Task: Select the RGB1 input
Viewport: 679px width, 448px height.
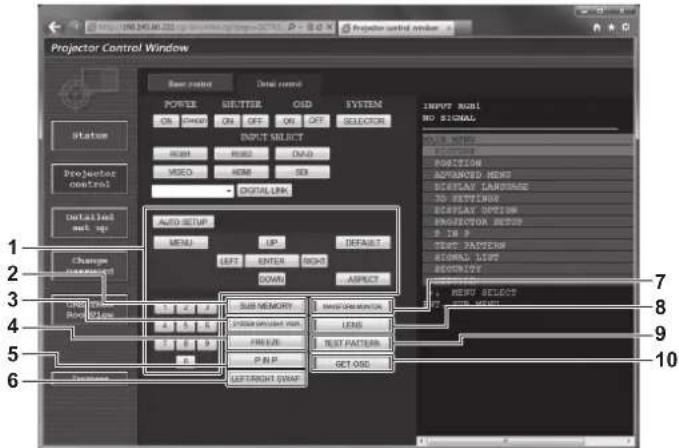Action: pyautogui.click(x=180, y=154)
